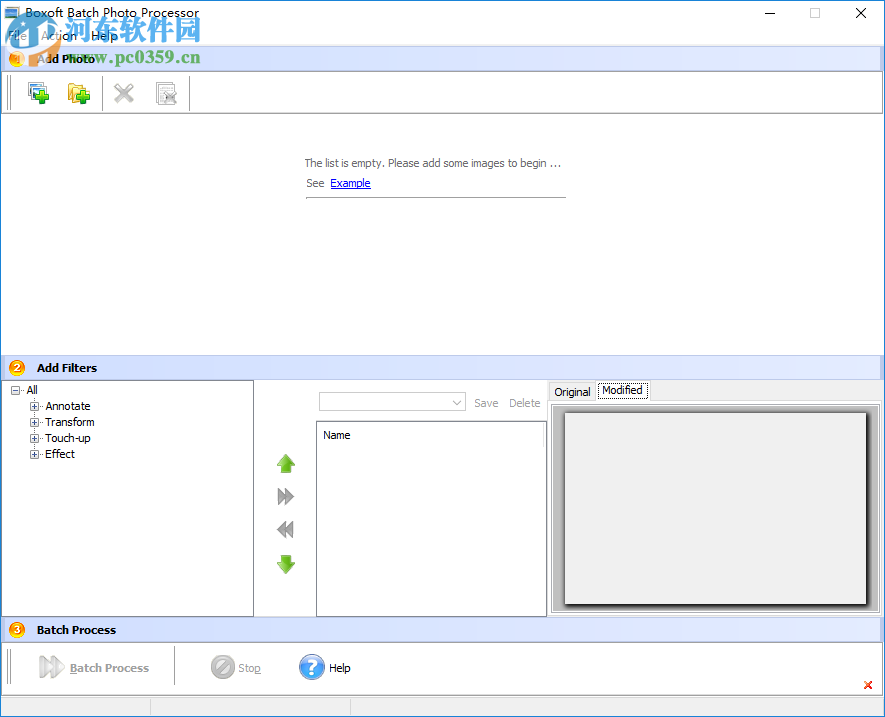
Task: Click the Help question mark icon
Action: point(311,667)
